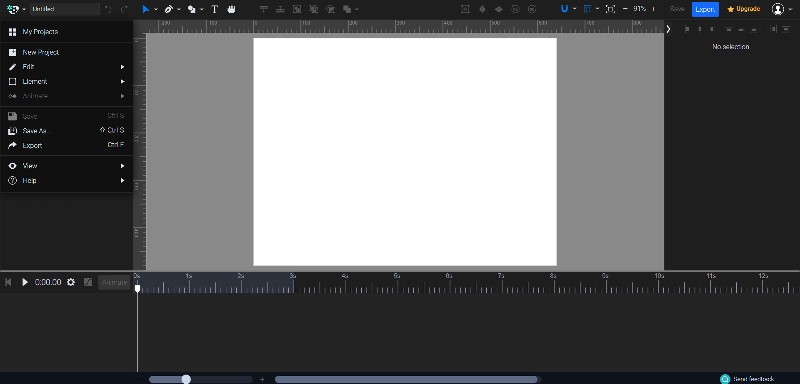Toggle the snapping magnet option
The height and width of the screenshot is (384, 800).
pos(564,9)
